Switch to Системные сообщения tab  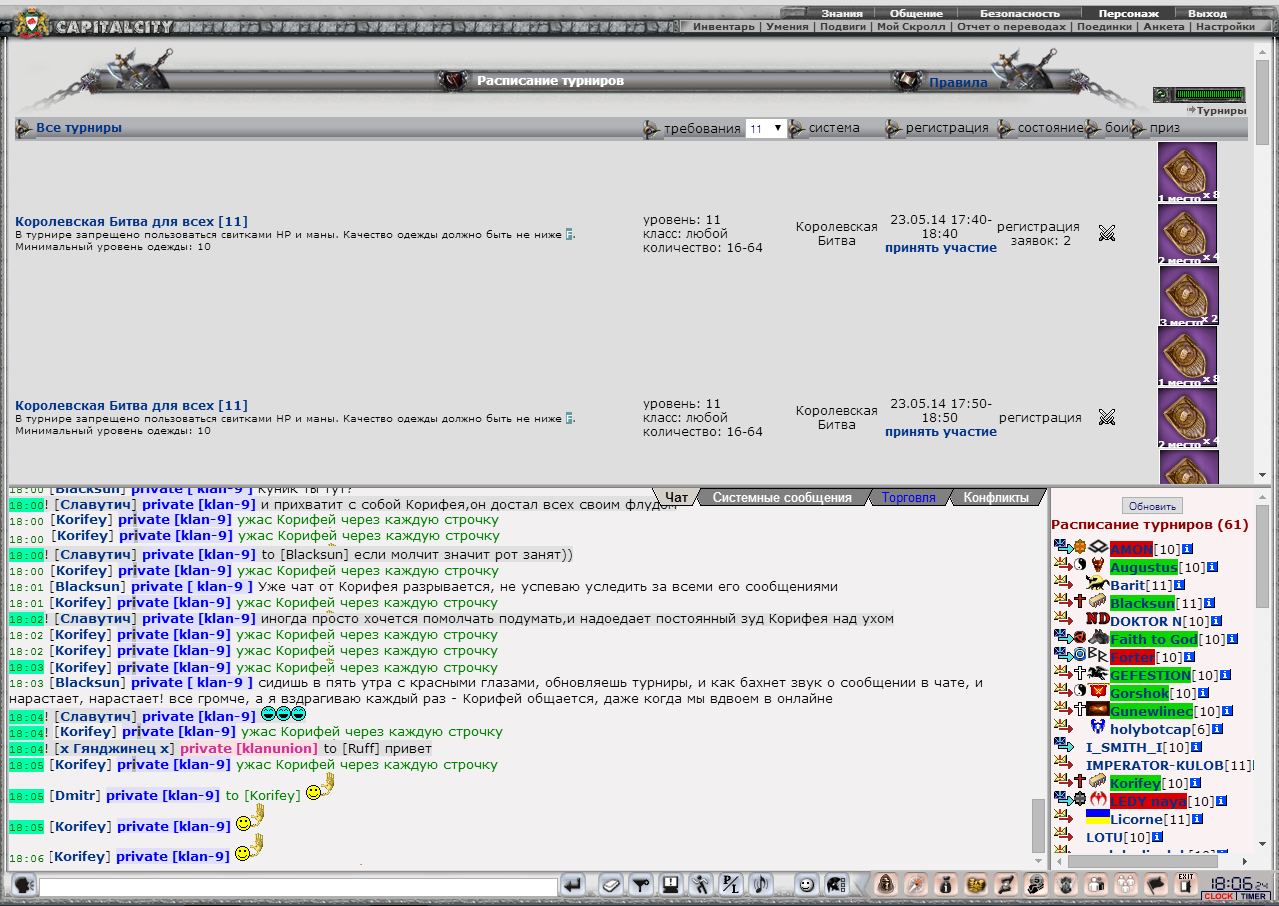click(782, 497)
